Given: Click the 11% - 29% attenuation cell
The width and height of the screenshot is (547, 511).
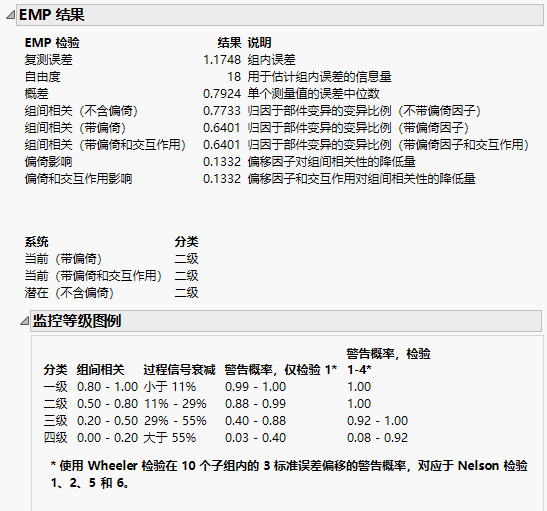Looking at the screenshot, I should coord(175,404).
